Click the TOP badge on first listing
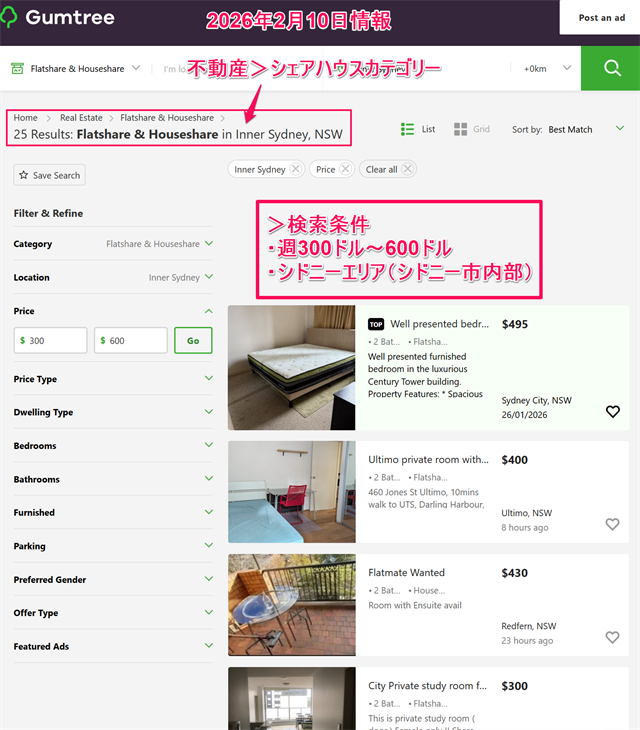 point(376,324)
